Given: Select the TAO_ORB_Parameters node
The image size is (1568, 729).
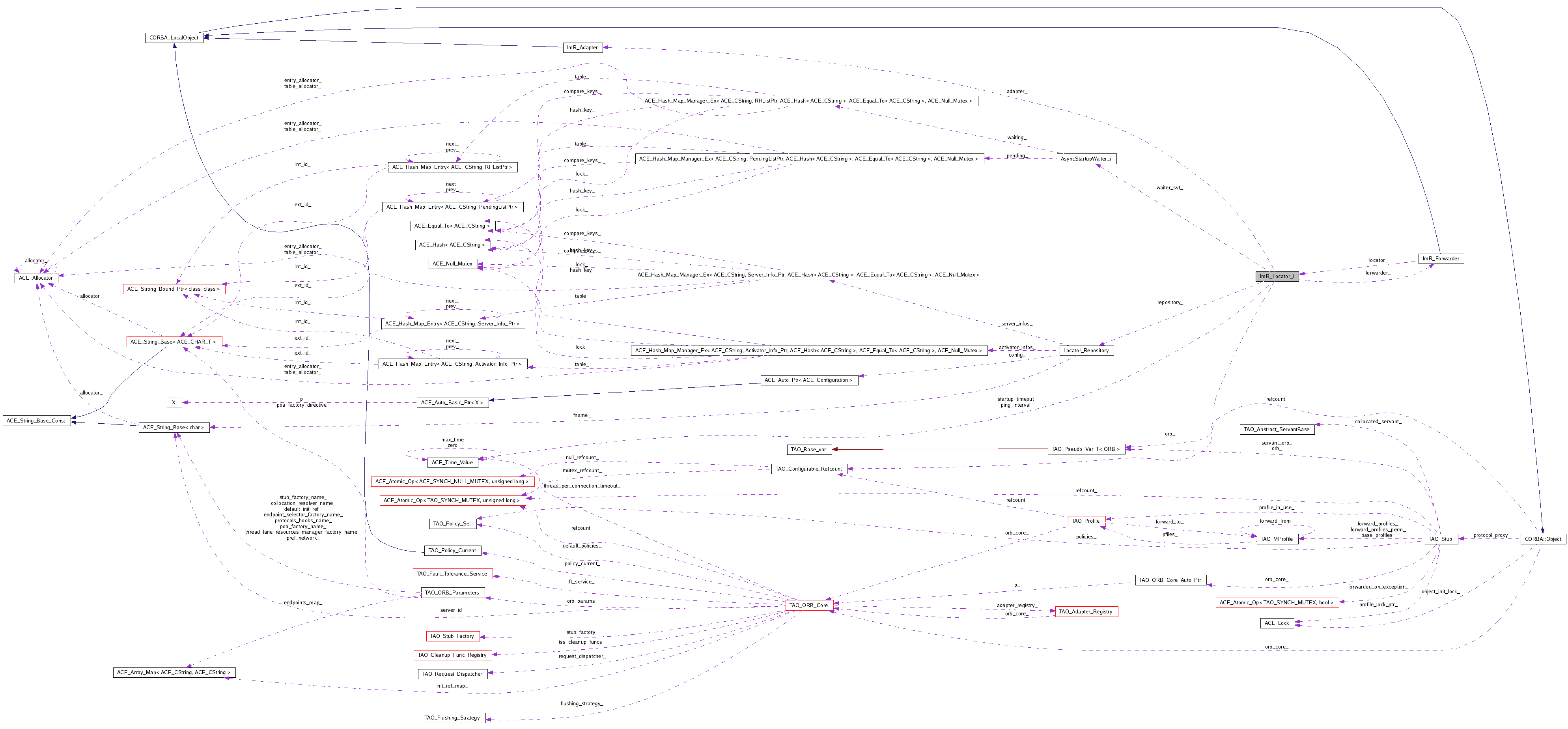Looking at the screenshot, I should pos(452,593).
